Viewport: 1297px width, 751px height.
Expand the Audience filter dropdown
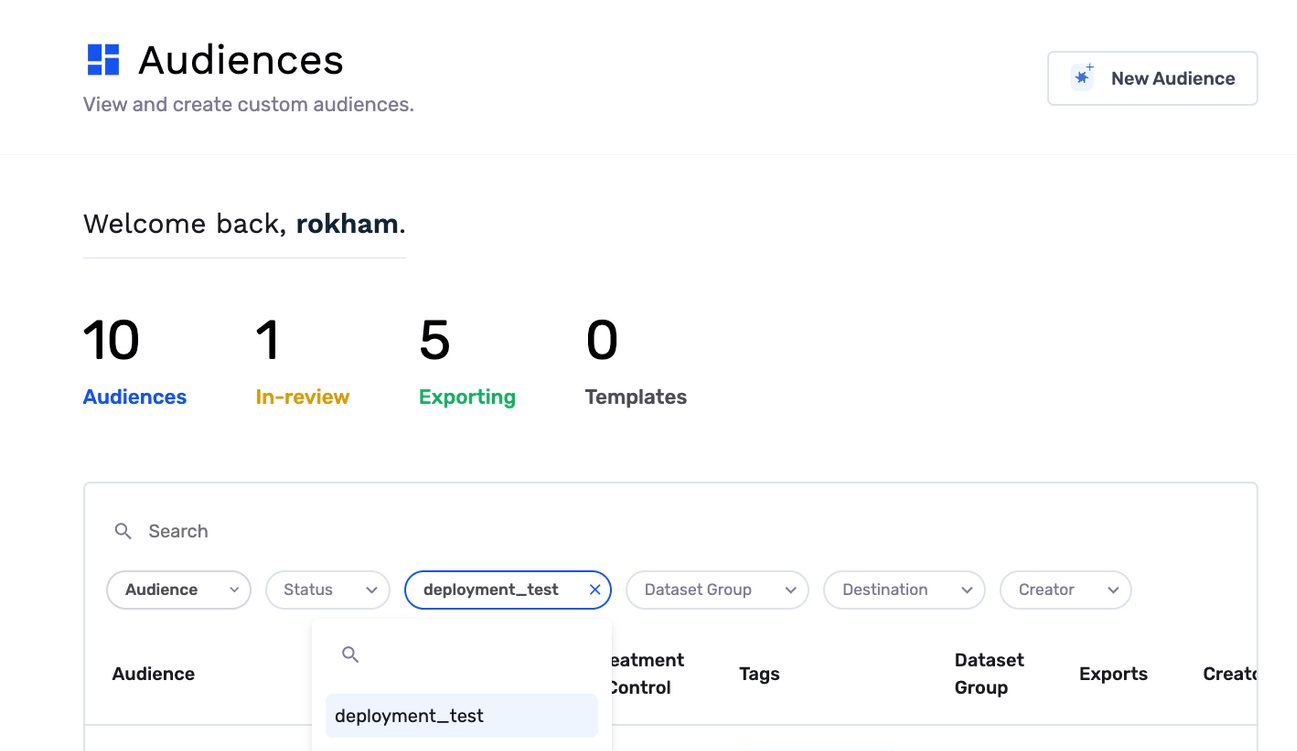pyautogui.click(x=178, y=590)
